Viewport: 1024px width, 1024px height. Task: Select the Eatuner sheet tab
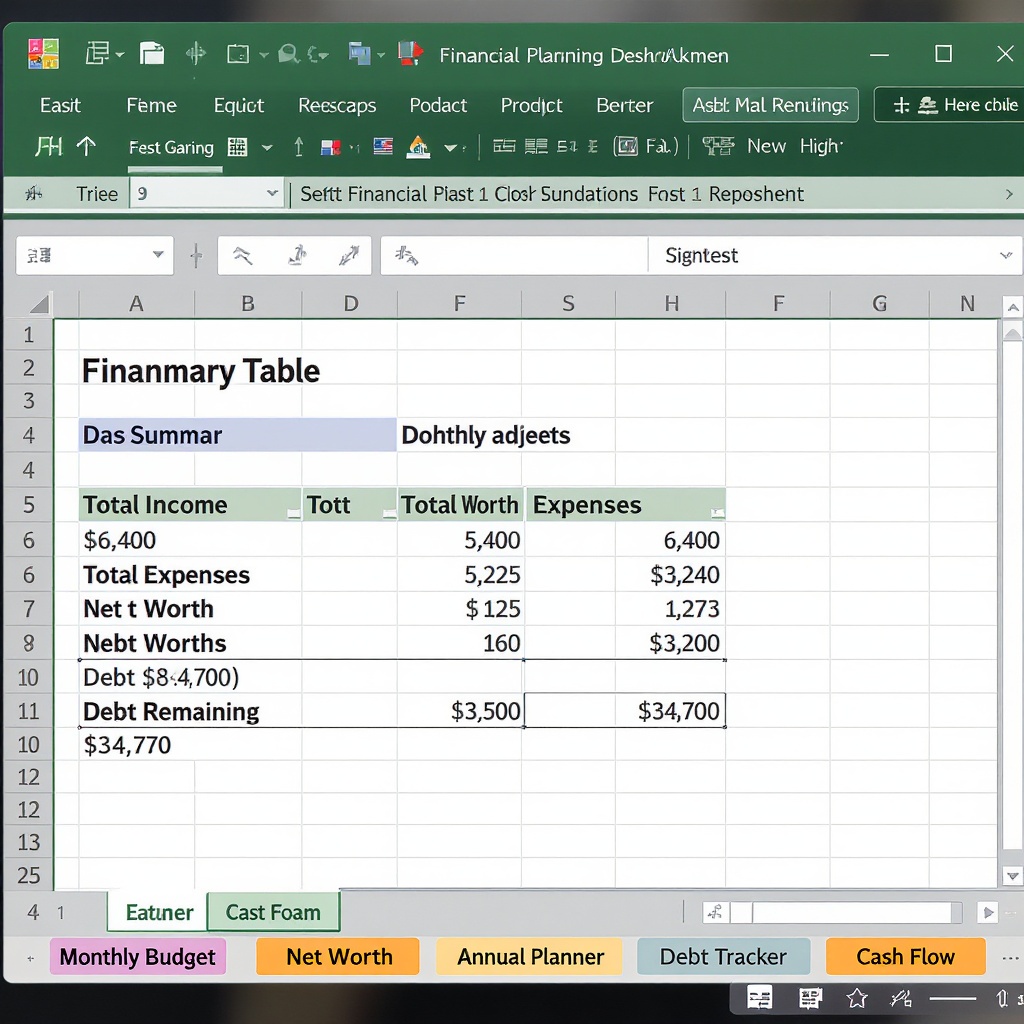tap(159, 912)
